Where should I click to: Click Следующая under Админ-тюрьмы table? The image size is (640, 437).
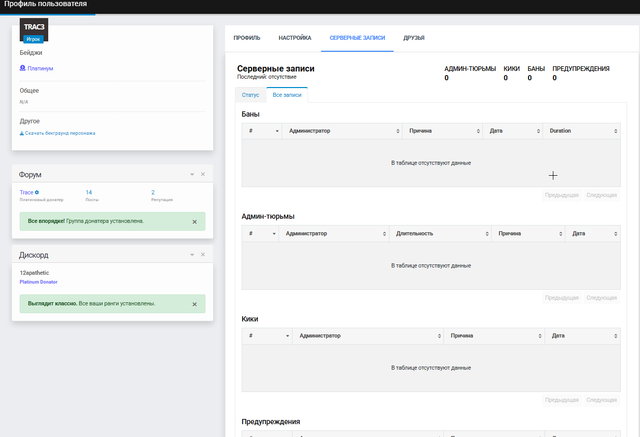602,298
